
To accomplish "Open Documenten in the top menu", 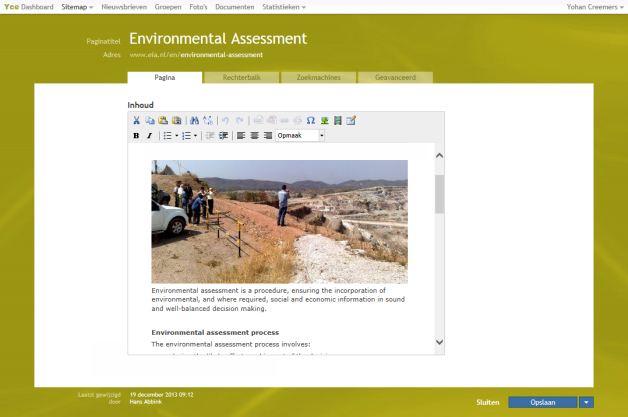I will [235, 7].
